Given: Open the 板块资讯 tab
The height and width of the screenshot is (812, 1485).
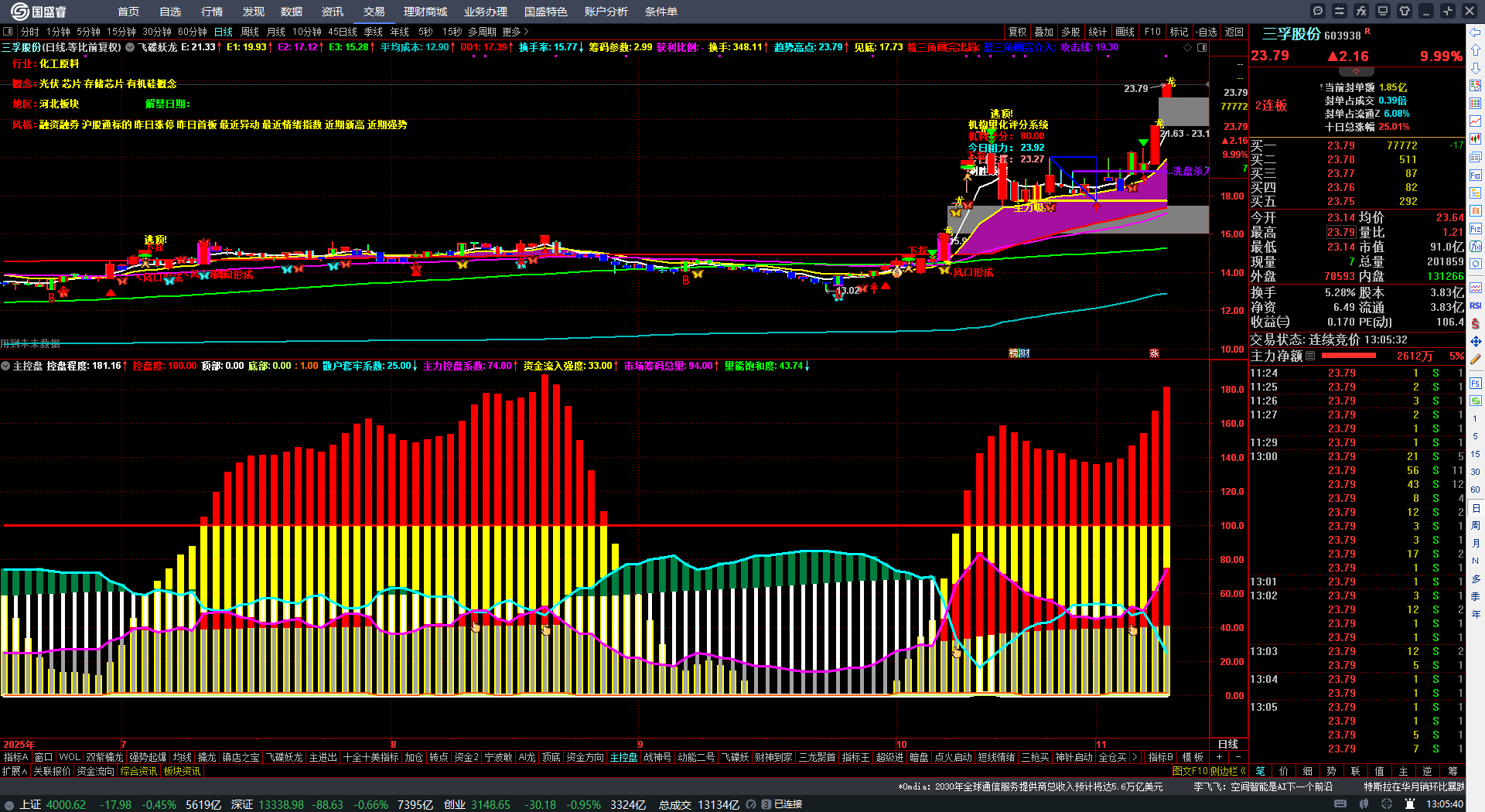Looking at the screenshot, I should 182,771.
